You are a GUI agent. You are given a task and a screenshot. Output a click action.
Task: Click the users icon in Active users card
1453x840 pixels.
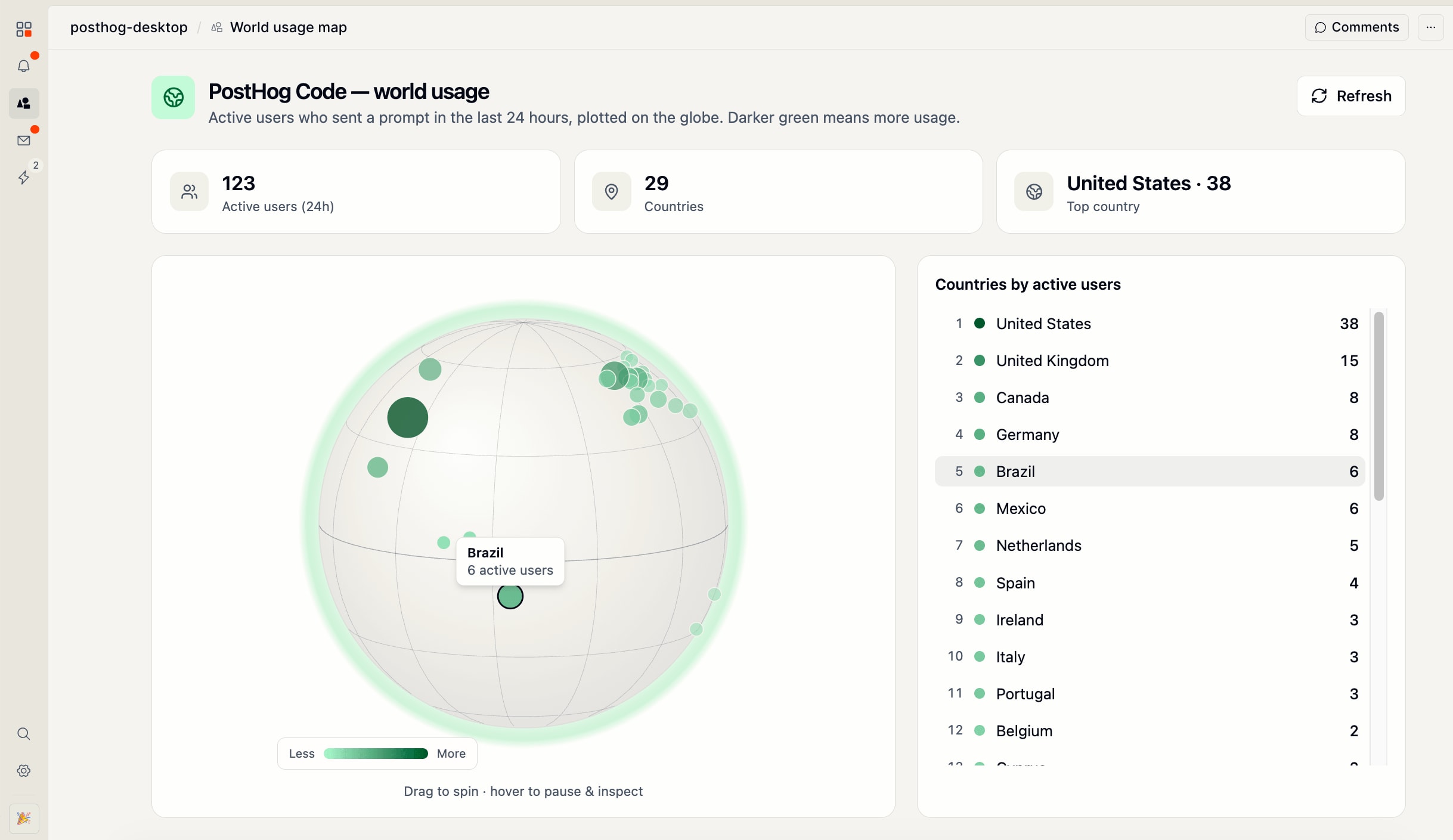tap(190, 191)
